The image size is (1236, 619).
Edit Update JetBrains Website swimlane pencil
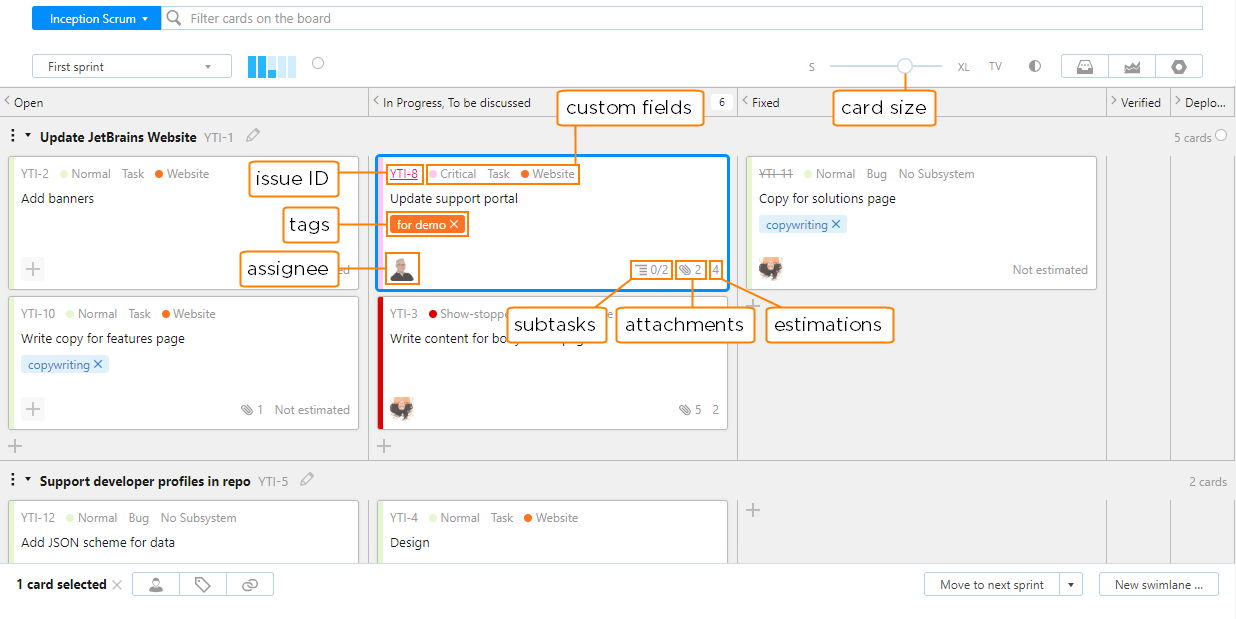253,136
